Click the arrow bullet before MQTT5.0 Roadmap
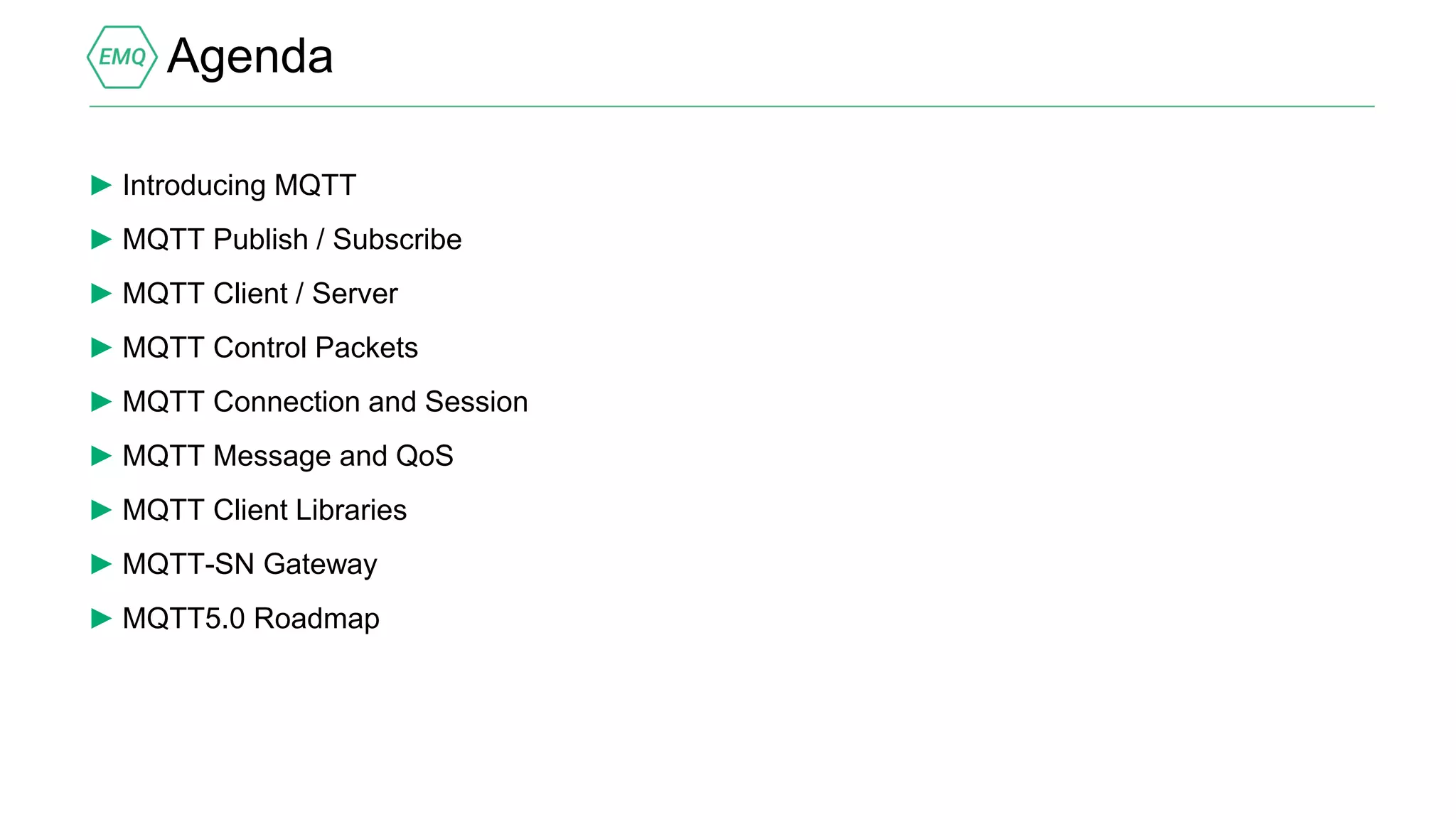 (101, 618)
